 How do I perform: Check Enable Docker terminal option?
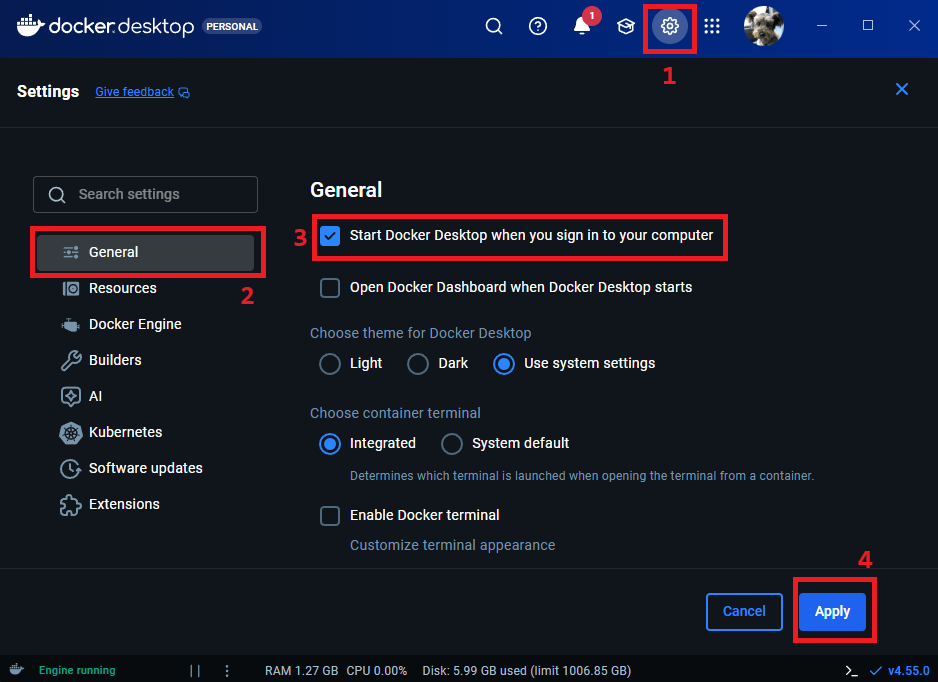(x=330, y=516)
